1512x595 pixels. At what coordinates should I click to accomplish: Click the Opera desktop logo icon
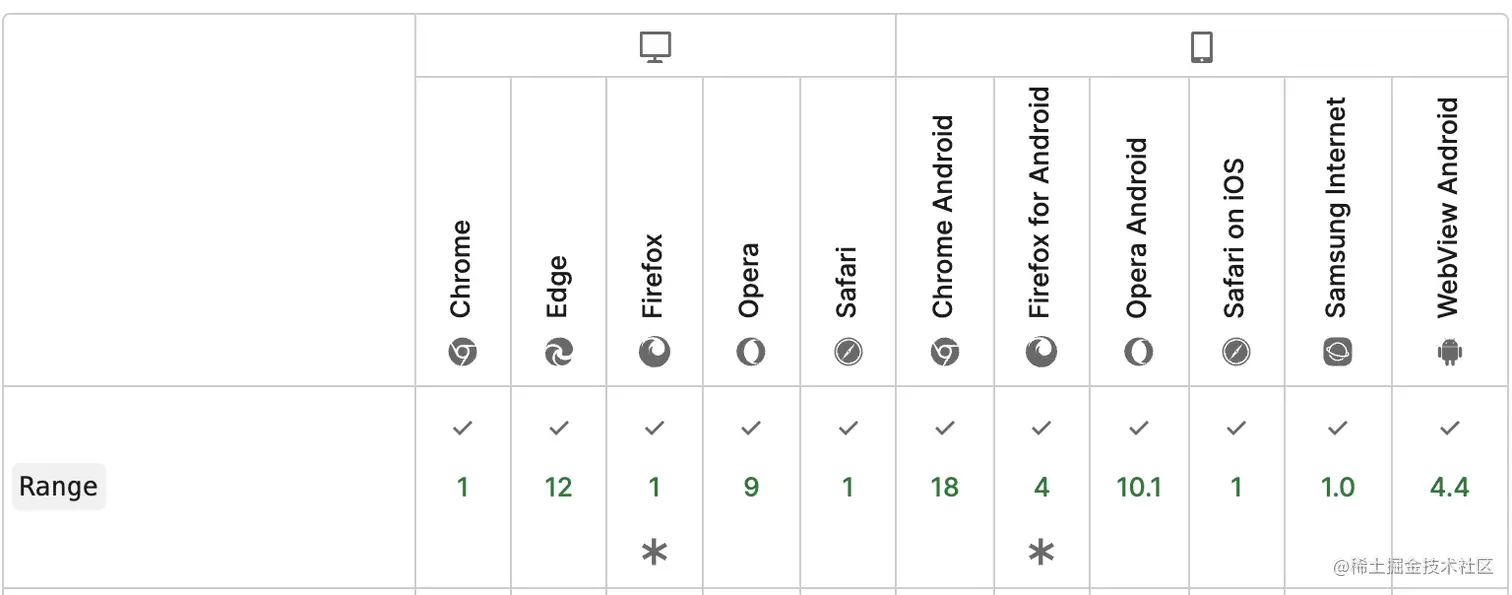coord(751,352)
